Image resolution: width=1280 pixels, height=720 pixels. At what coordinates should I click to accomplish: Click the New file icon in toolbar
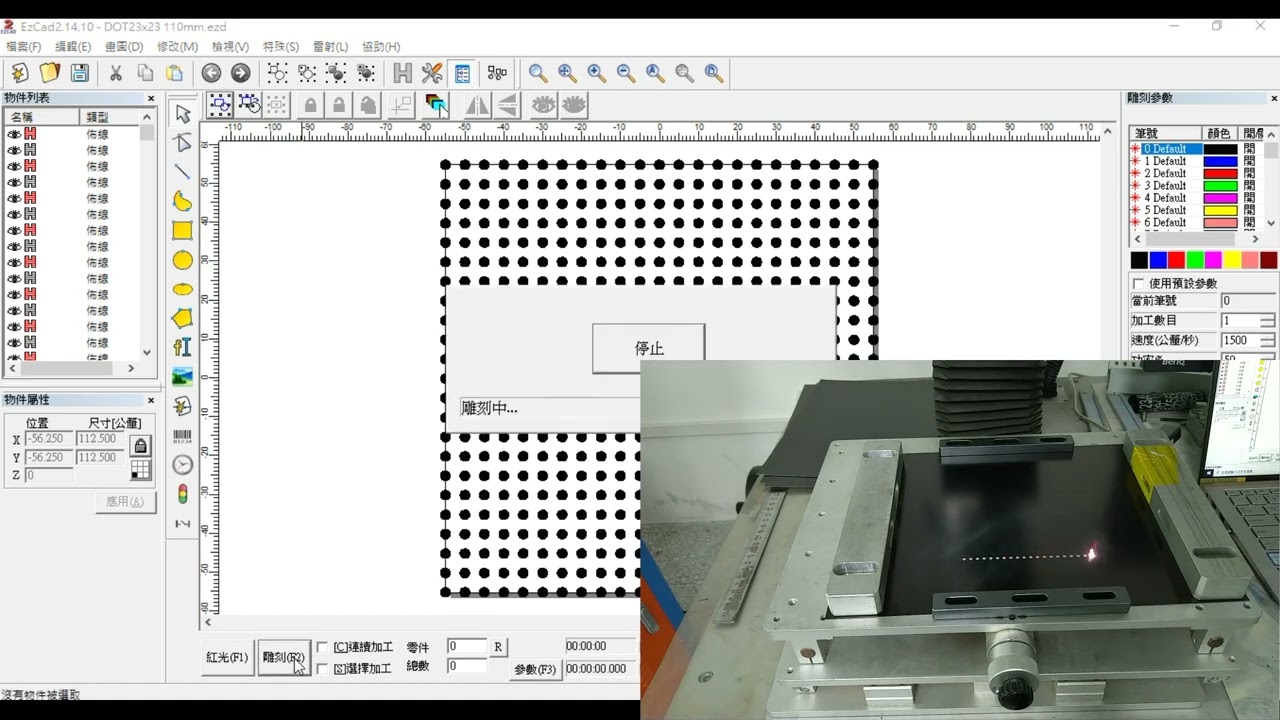pyautogui.click(x=19, y=73)
